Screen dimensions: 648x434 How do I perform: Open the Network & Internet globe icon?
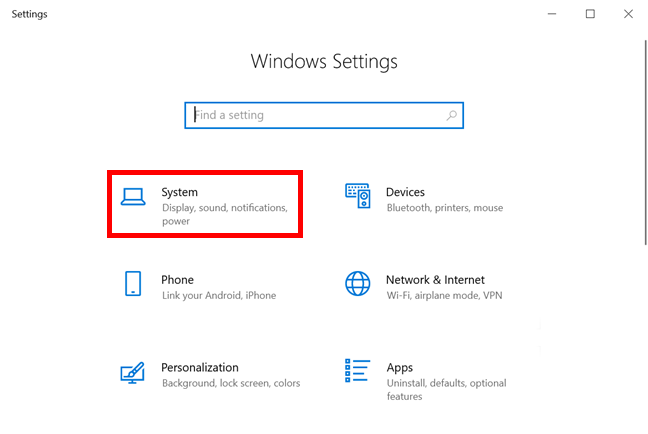(358, 284)
